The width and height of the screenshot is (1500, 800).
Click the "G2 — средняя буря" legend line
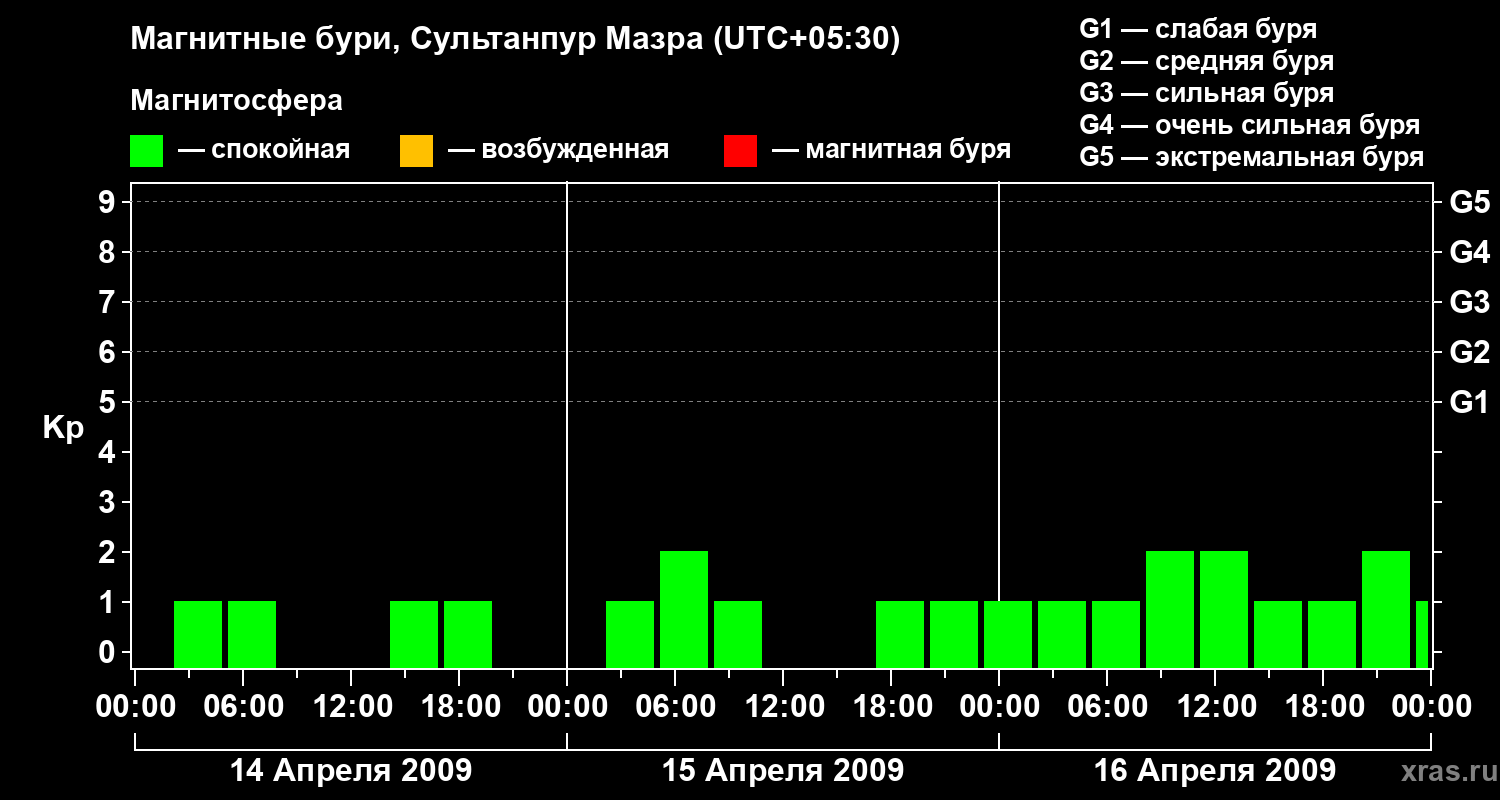[1207, 61]
